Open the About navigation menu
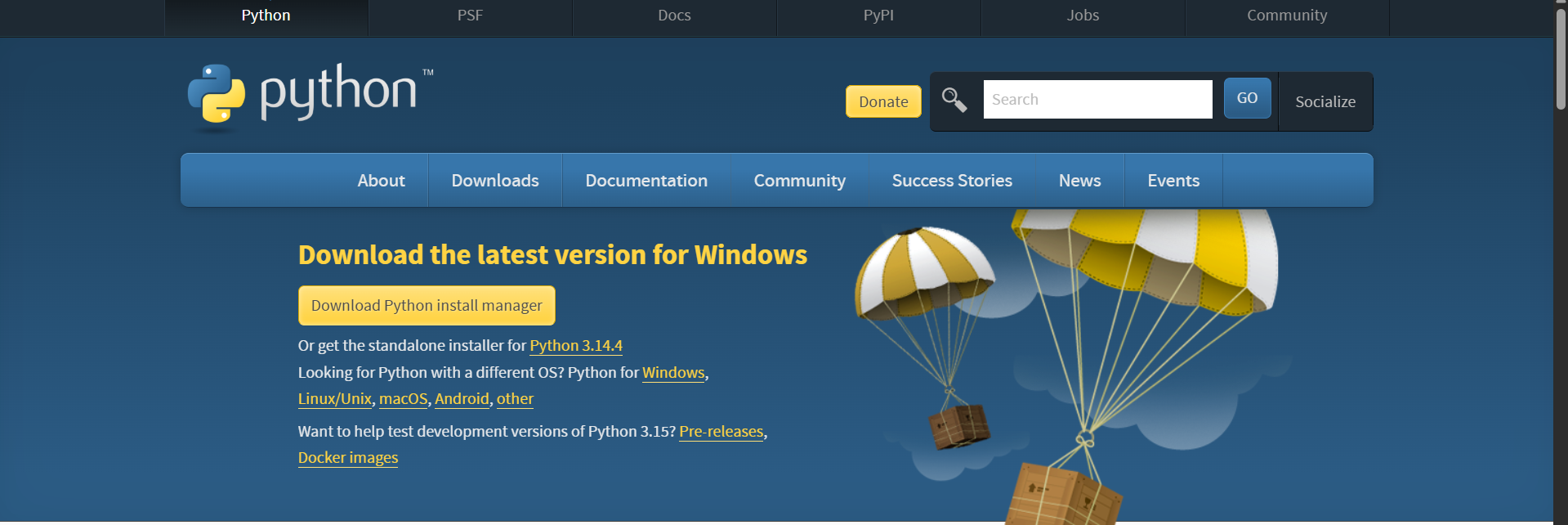This screenshot has width=1568, height=525. tap(381, 180)
